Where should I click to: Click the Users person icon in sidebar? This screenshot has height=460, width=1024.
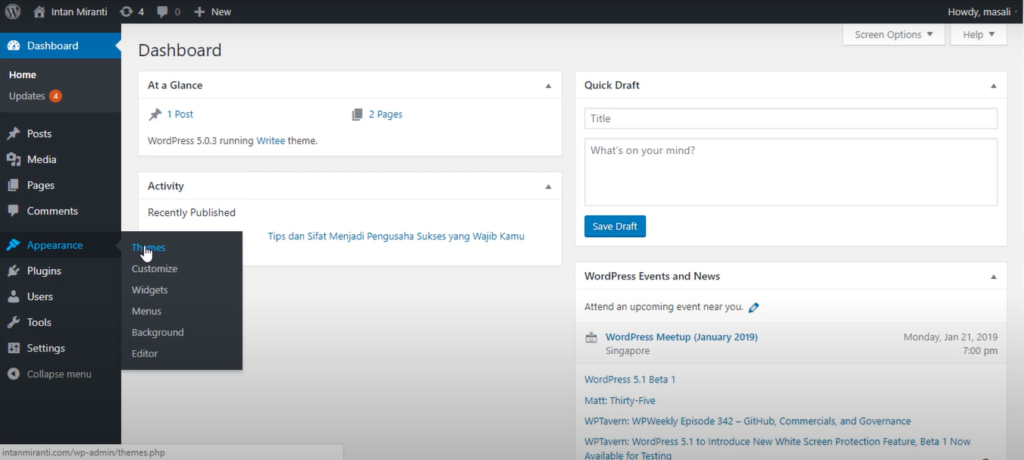13,297
